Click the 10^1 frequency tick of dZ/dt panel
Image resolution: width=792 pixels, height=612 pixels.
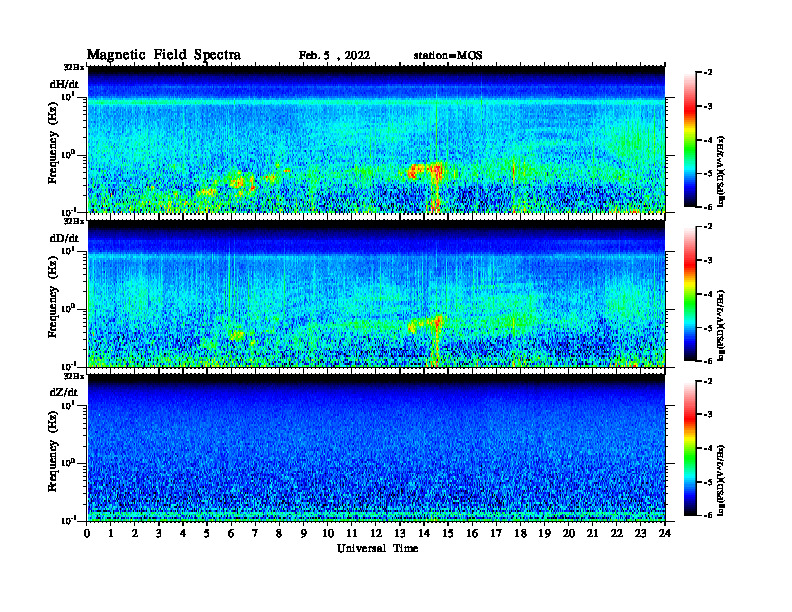[x=68, y=405]
